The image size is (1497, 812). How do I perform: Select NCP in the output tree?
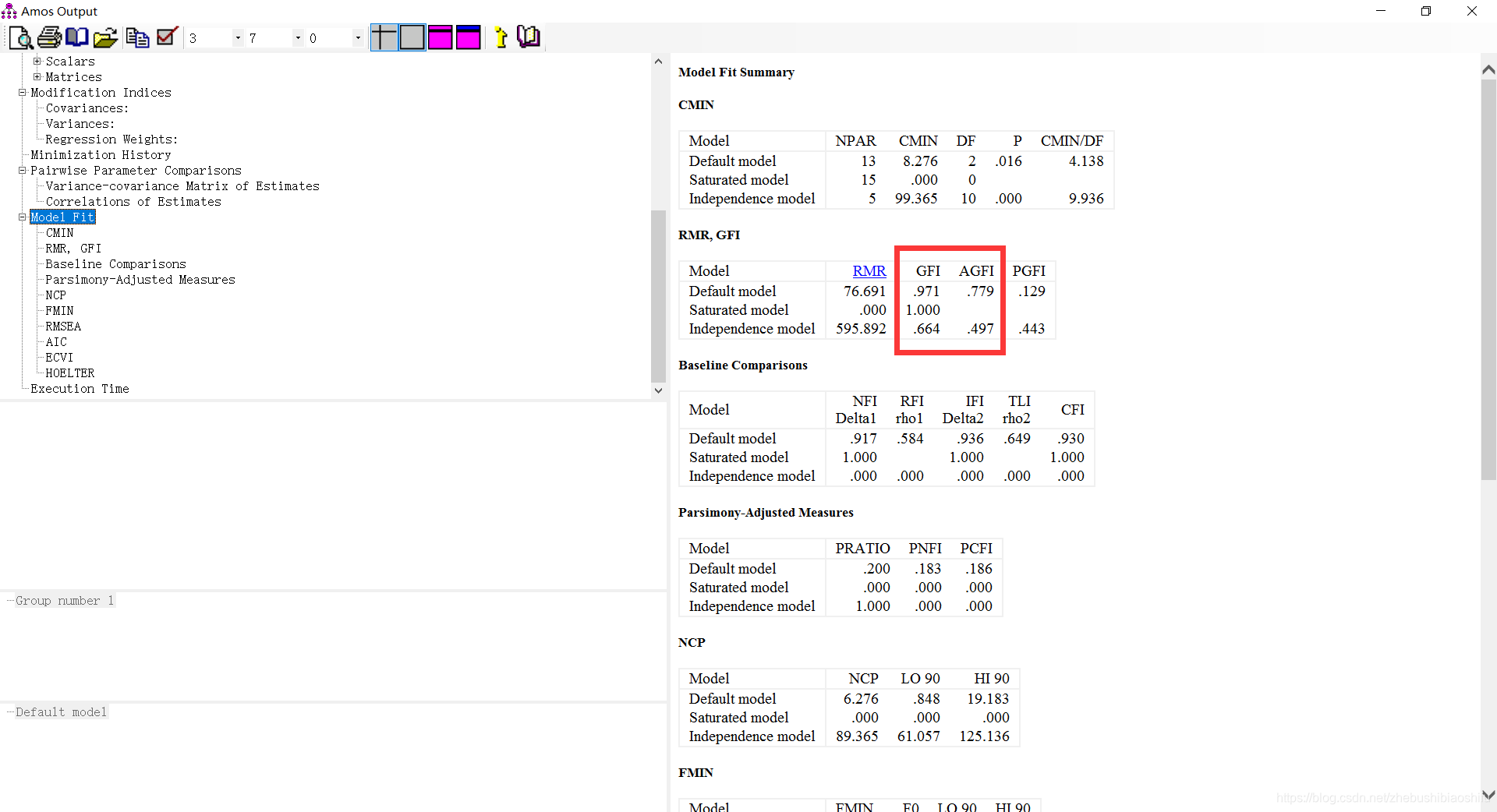point(55,295)
